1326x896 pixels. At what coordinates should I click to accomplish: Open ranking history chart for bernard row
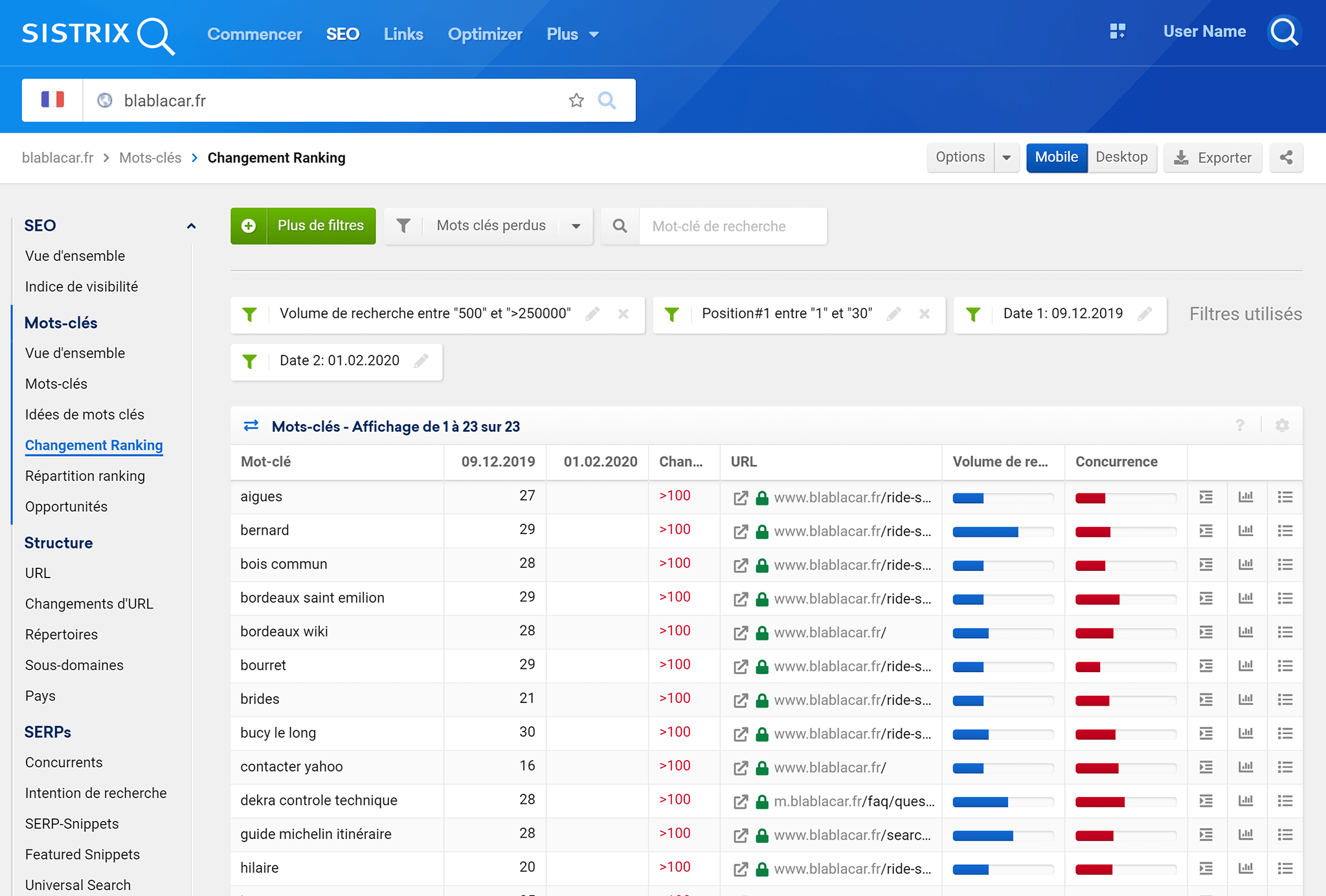pyautogui.click(x=1246, y=531)
